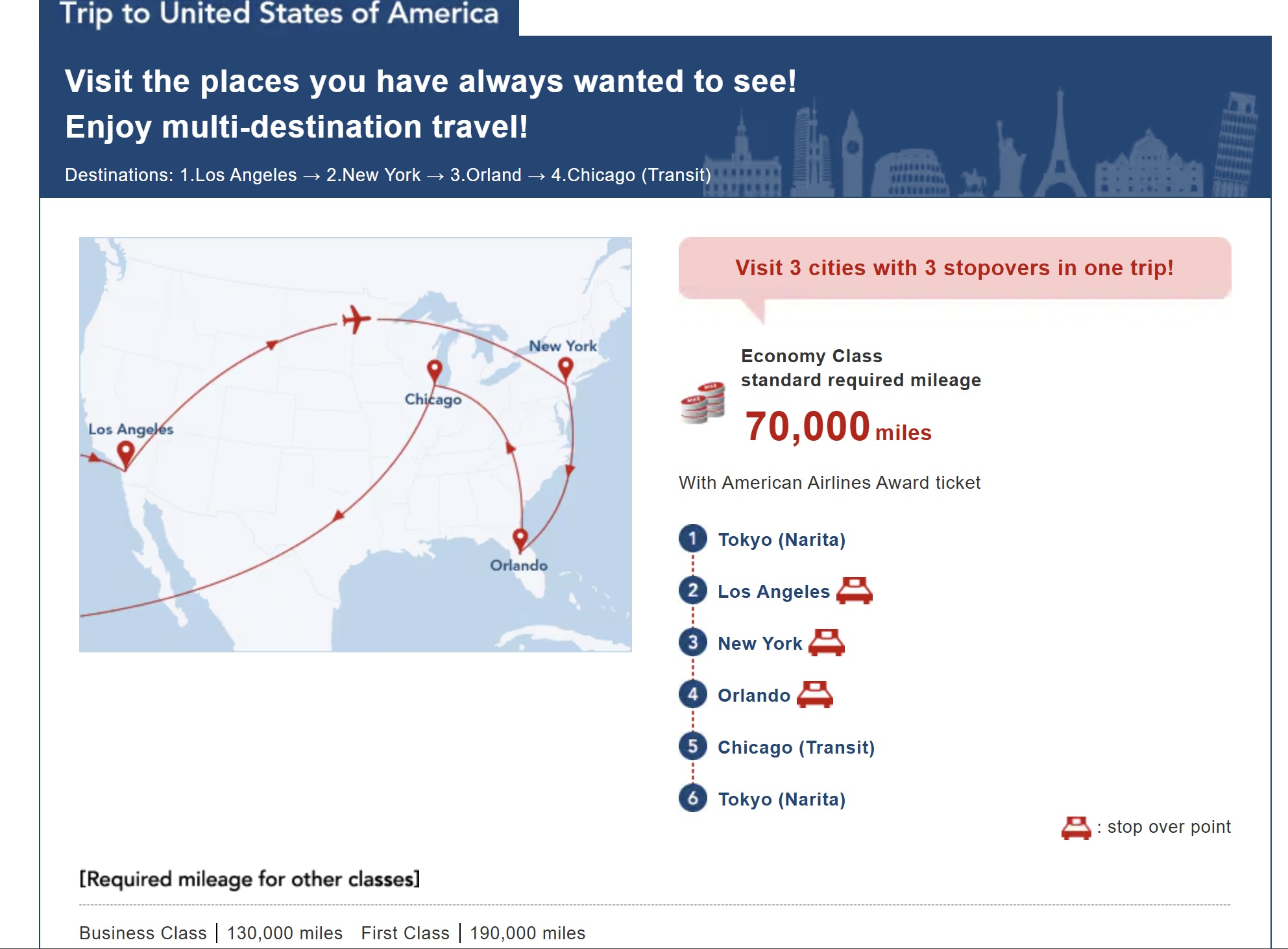Click the Visit 3 cities speech bubble
The image size is (1288, 949).
click(954, 269)
